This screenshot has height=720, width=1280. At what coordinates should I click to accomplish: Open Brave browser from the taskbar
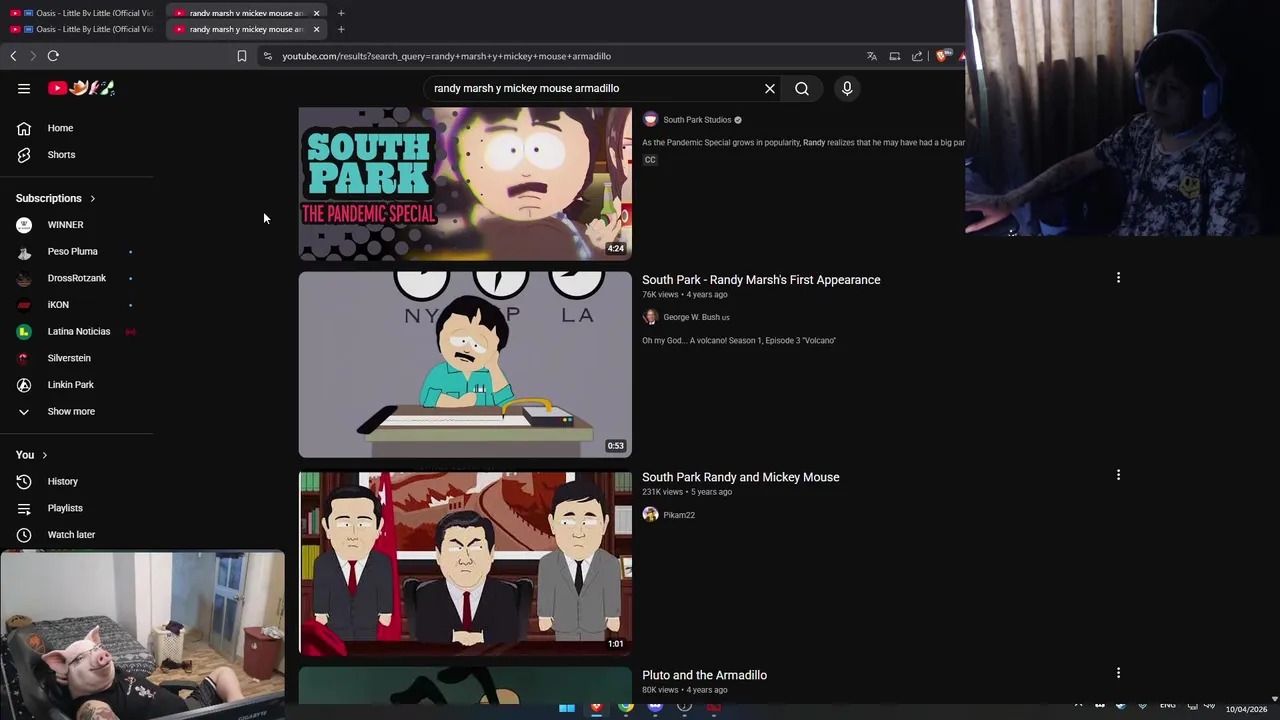(597, 708)
